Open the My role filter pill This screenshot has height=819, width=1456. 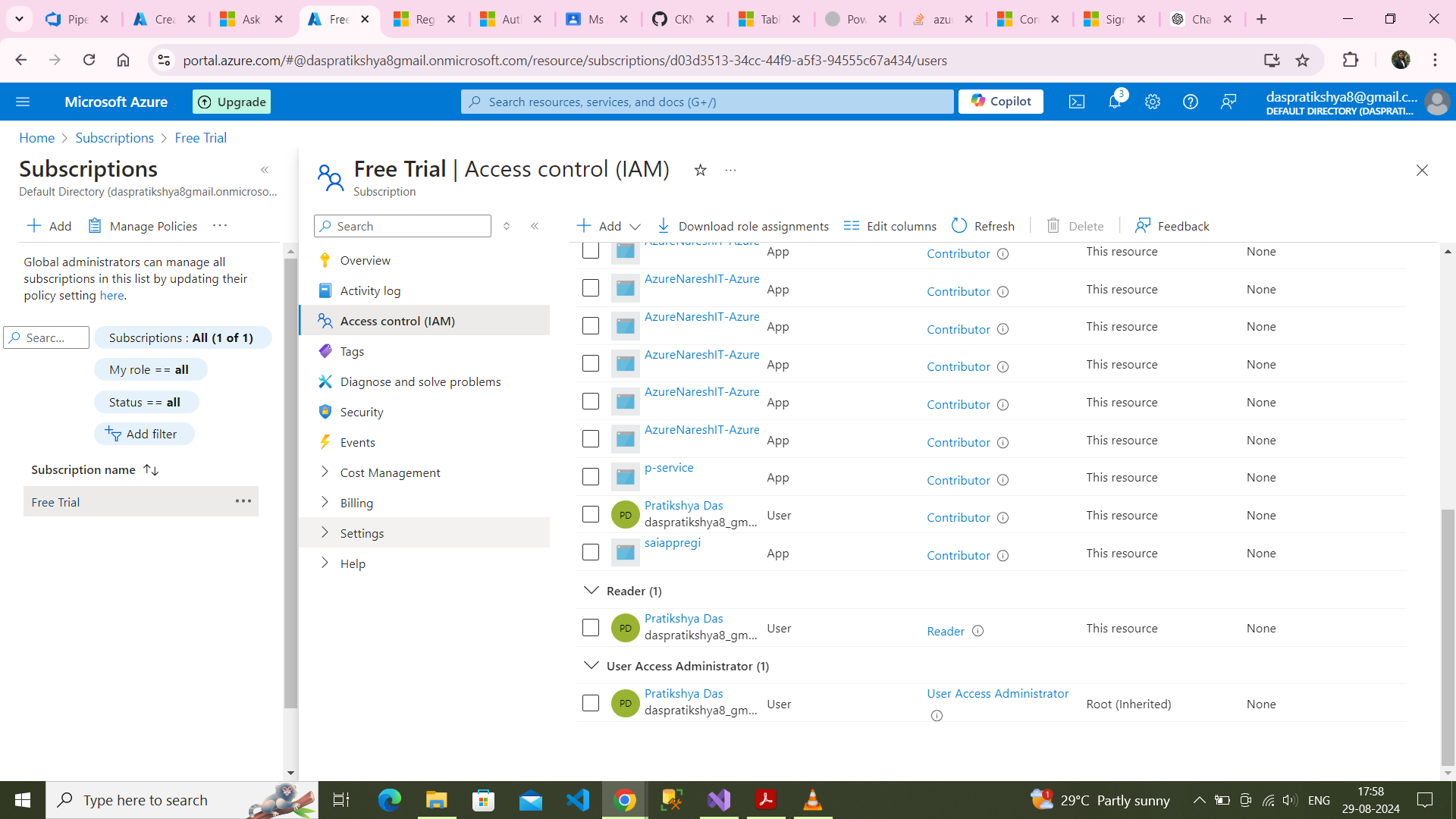pos(150,369)
